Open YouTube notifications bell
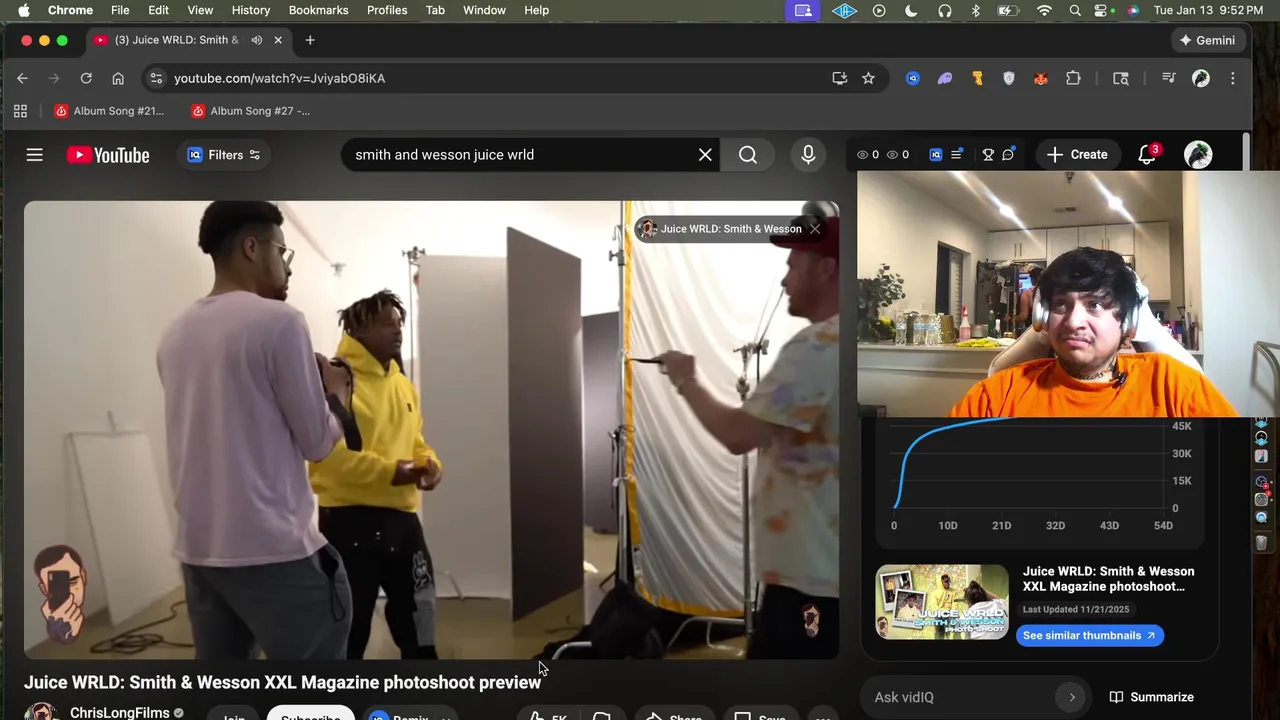This screenshot has width=1280, height=720. pyautogui.click(x=1147, y=155)
